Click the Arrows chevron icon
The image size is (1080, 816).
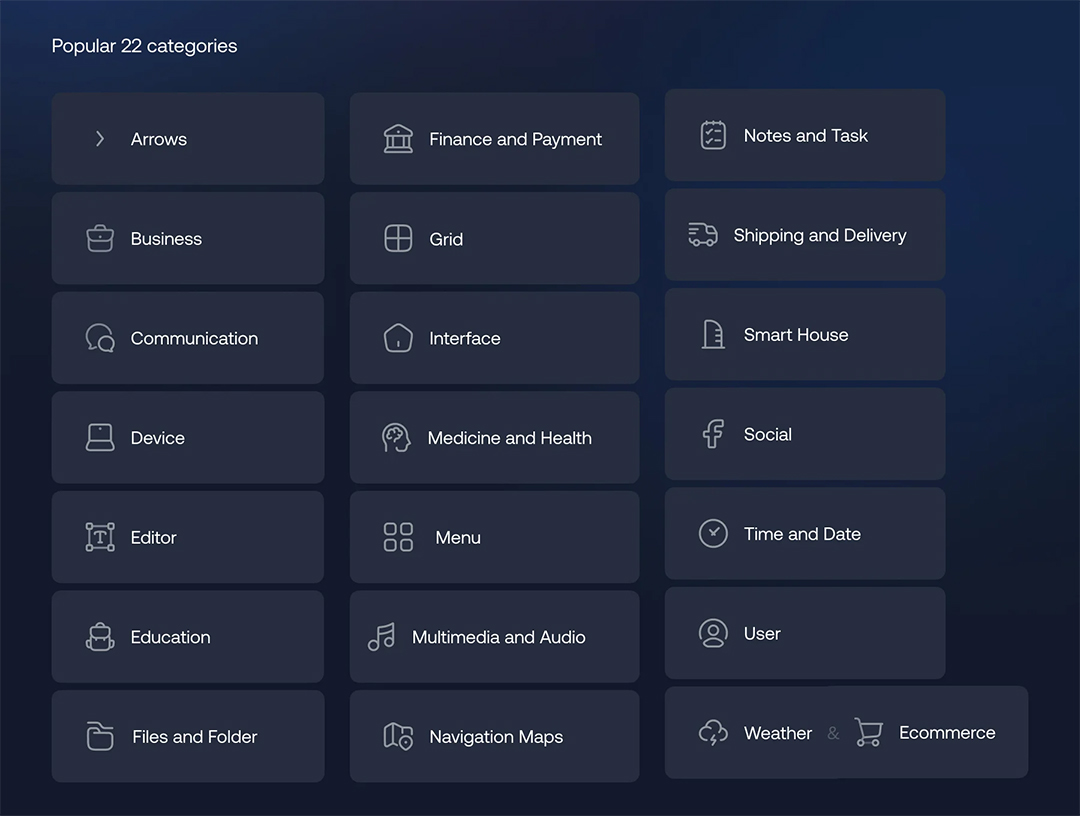[x=100, y=139]
